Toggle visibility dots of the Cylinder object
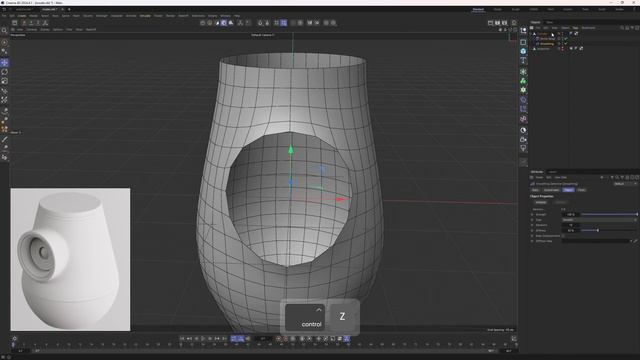 coord(562,34)
